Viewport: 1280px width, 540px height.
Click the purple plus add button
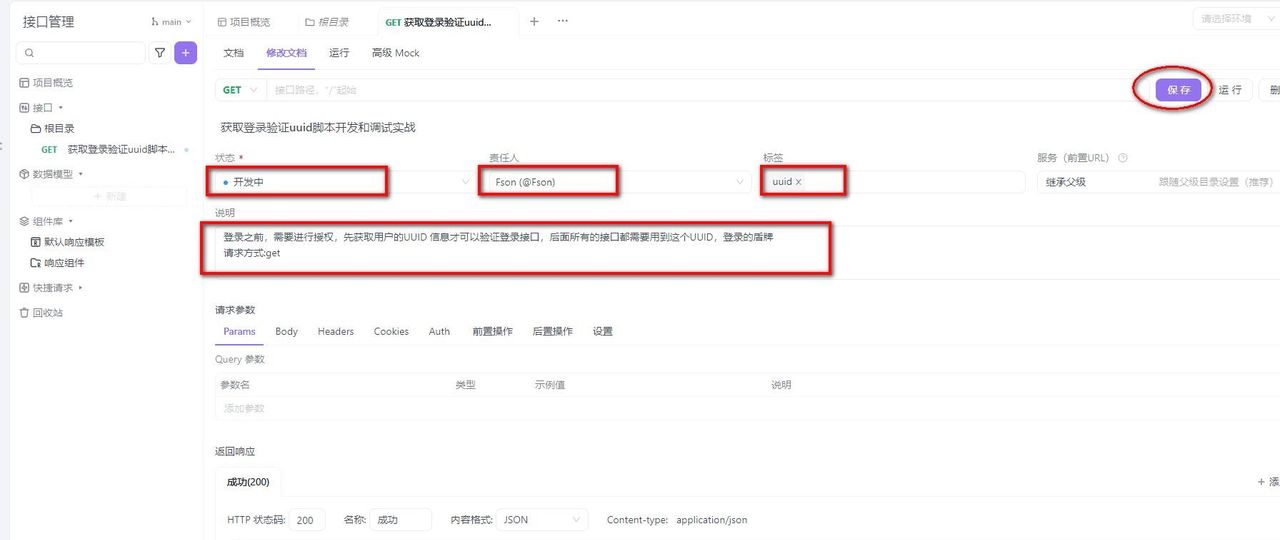pos(185,53)
